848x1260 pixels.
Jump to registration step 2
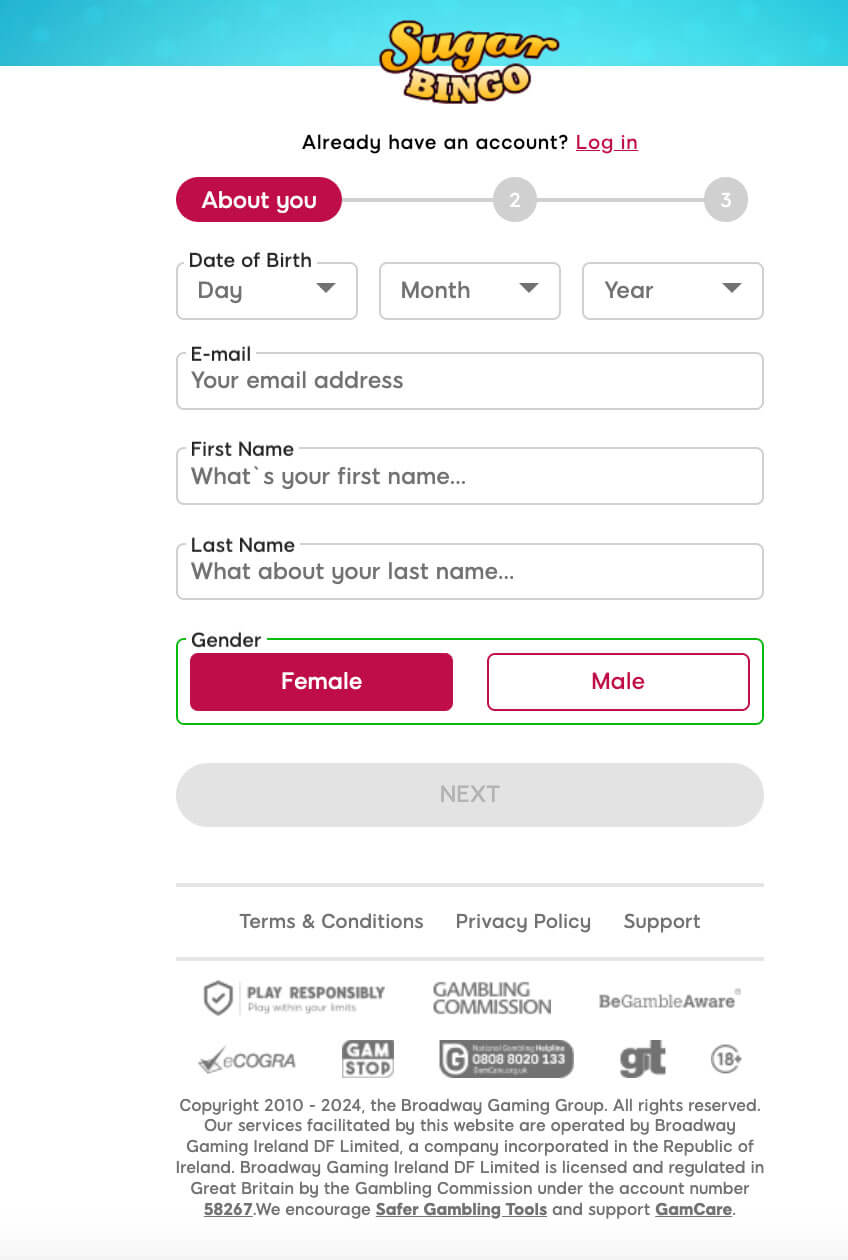pyautogui.click(x=515, y=200)
